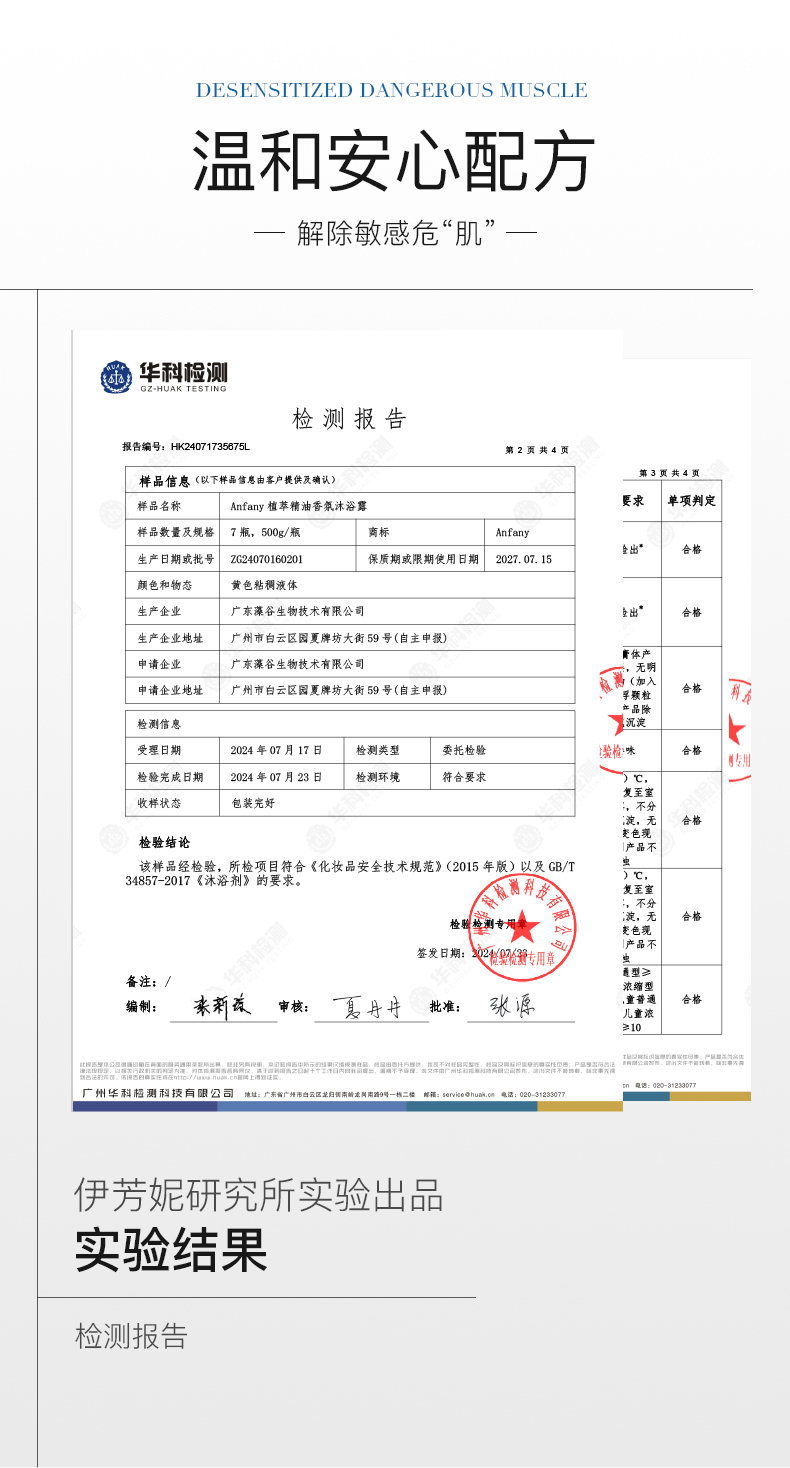Click the 审核 handwritten signature
This screenshot has height=1468, width=790.
click(x=364, y=1007)
